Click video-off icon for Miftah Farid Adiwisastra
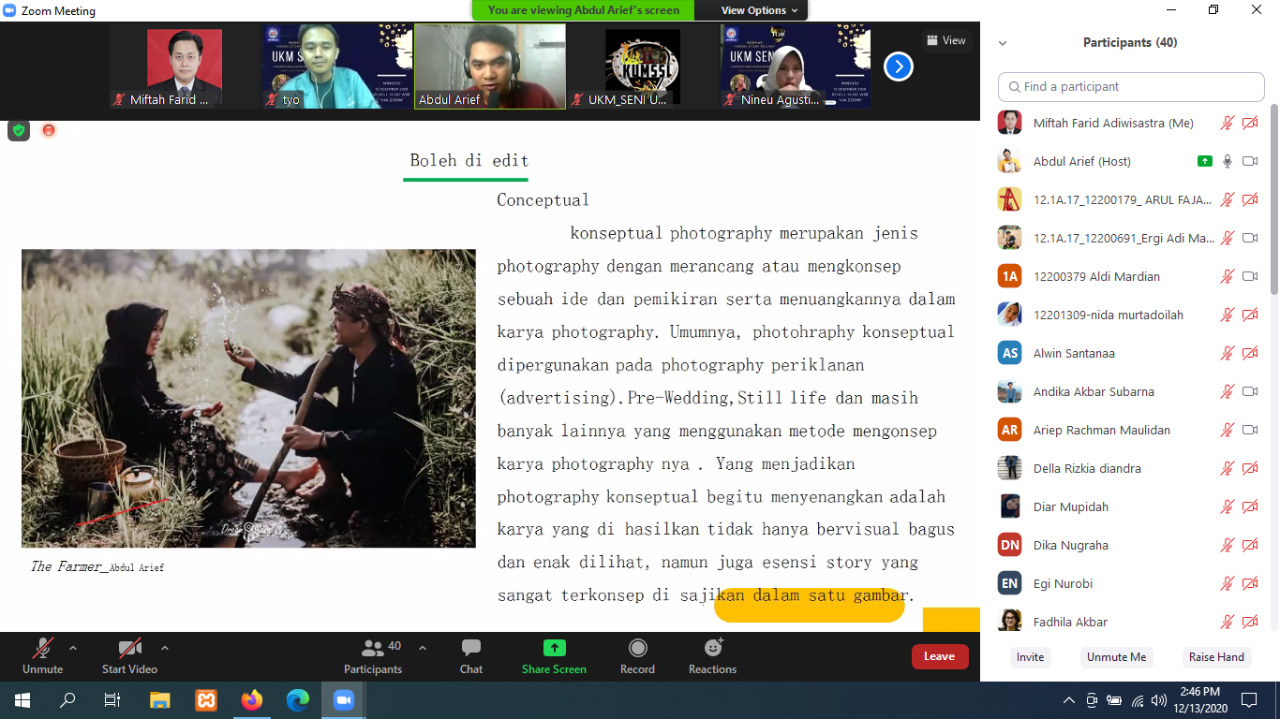 pyautogui.click(x=1250, y=123)
